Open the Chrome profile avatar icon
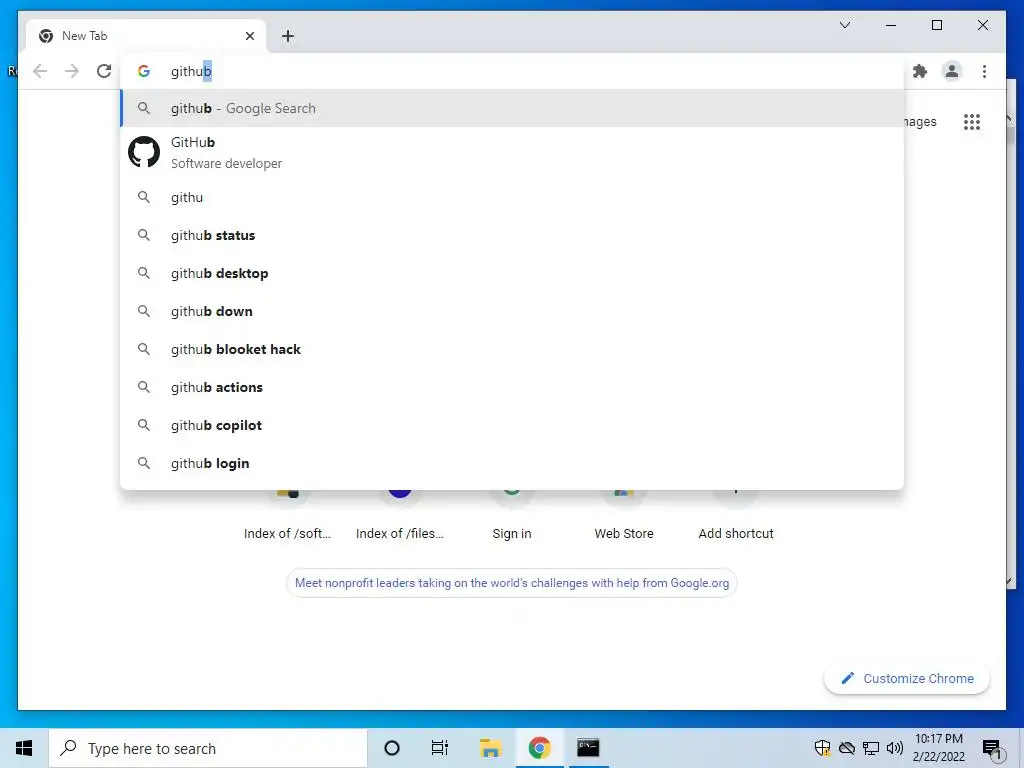The height and width of the screenshot is (768, 1024). tap(952, 71)
